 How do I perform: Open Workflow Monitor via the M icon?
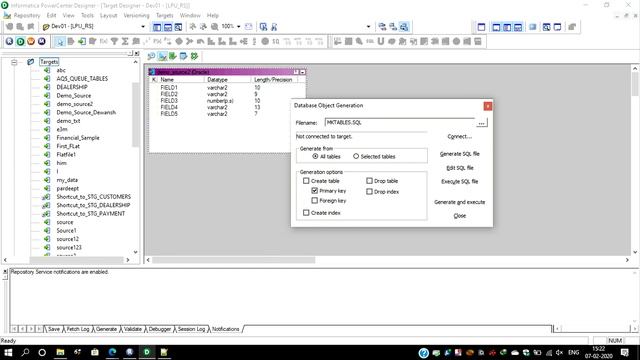click(42, 41)
